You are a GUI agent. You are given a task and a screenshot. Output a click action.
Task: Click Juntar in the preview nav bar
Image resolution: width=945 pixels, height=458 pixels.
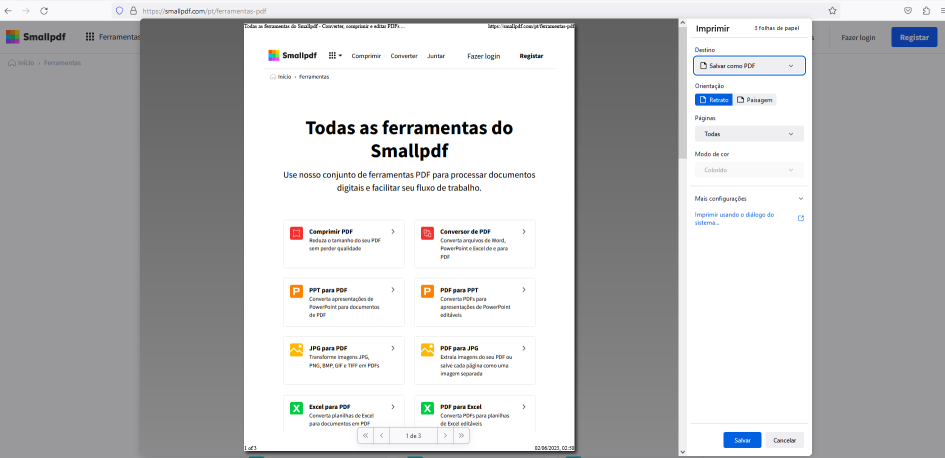point(436,55)
